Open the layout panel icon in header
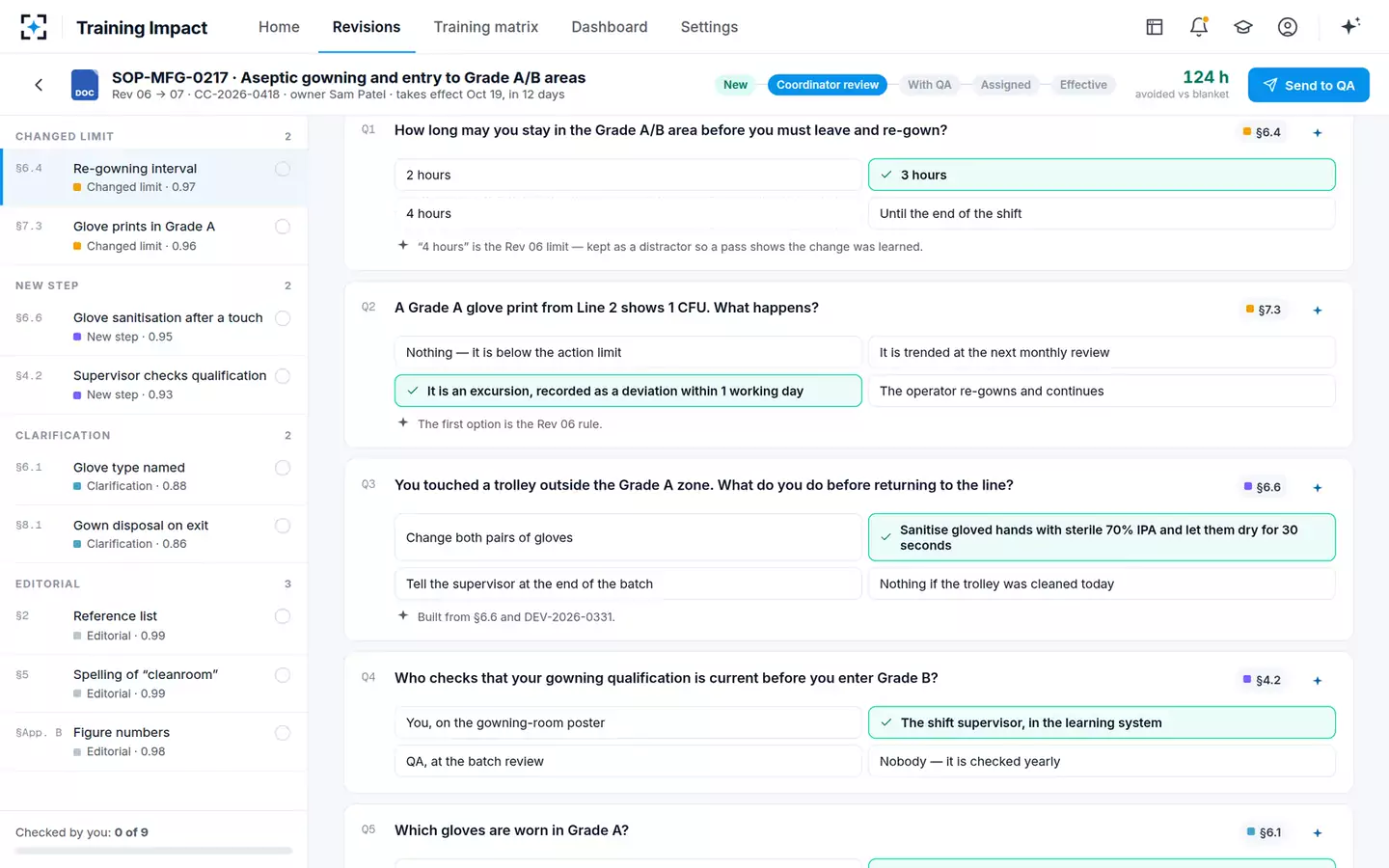Viewport: 1389px width, 868px height. coord(1155,27)
